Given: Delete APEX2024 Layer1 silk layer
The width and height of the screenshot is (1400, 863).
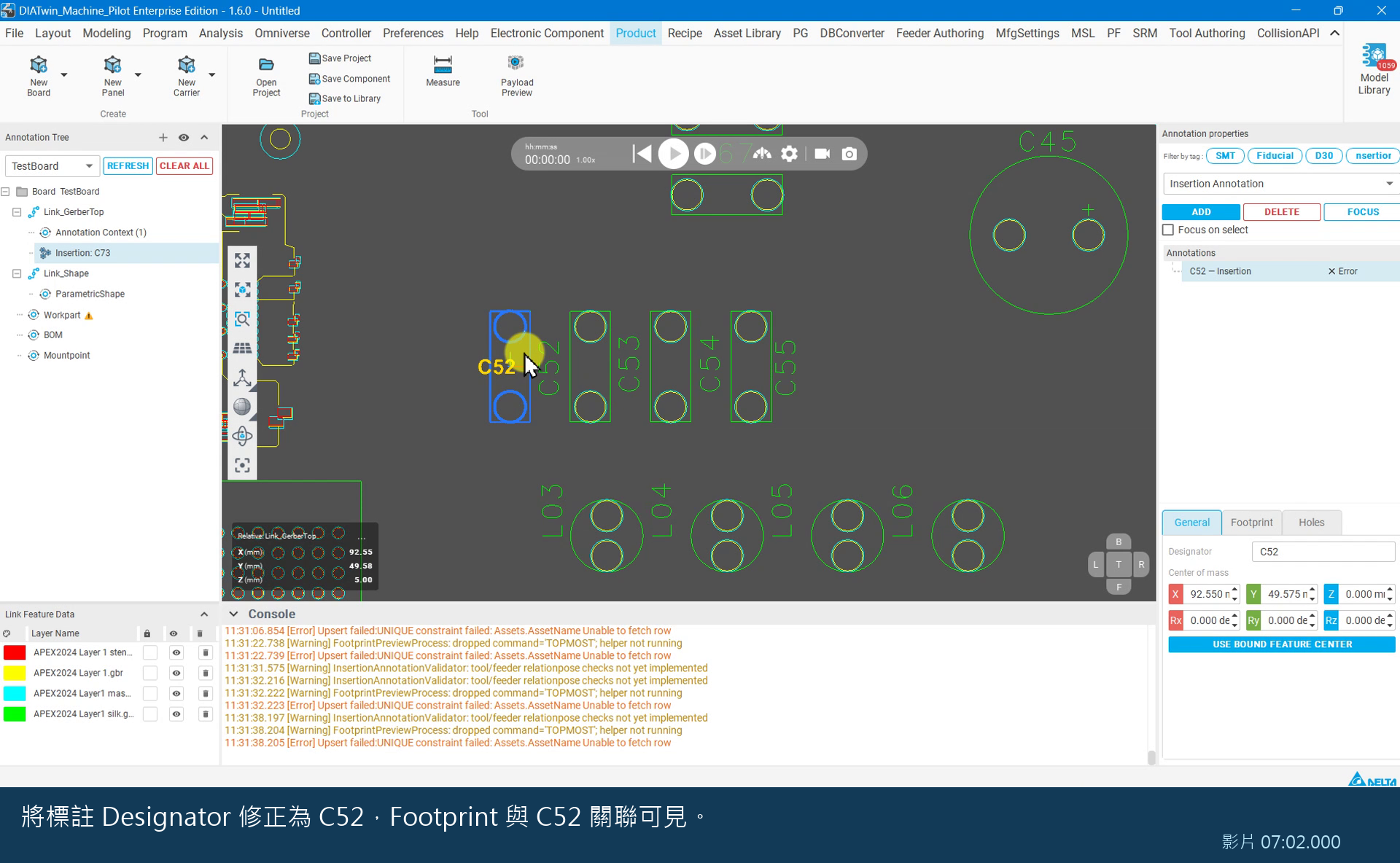Looking at the screenshot, I should tap(206, 714).
